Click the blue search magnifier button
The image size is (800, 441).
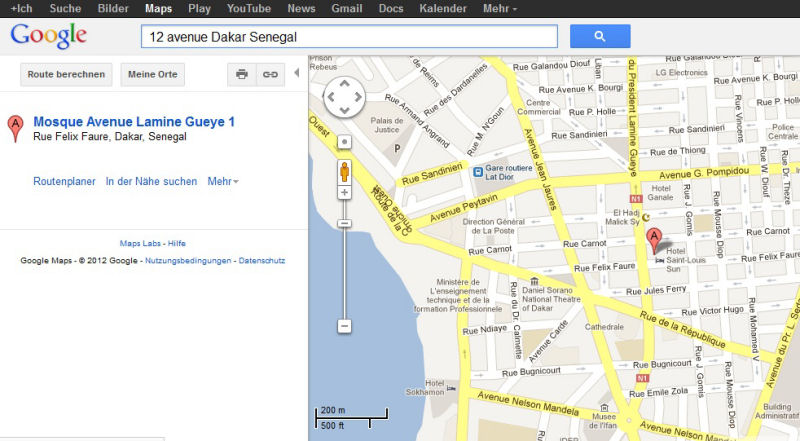[600, 36]
